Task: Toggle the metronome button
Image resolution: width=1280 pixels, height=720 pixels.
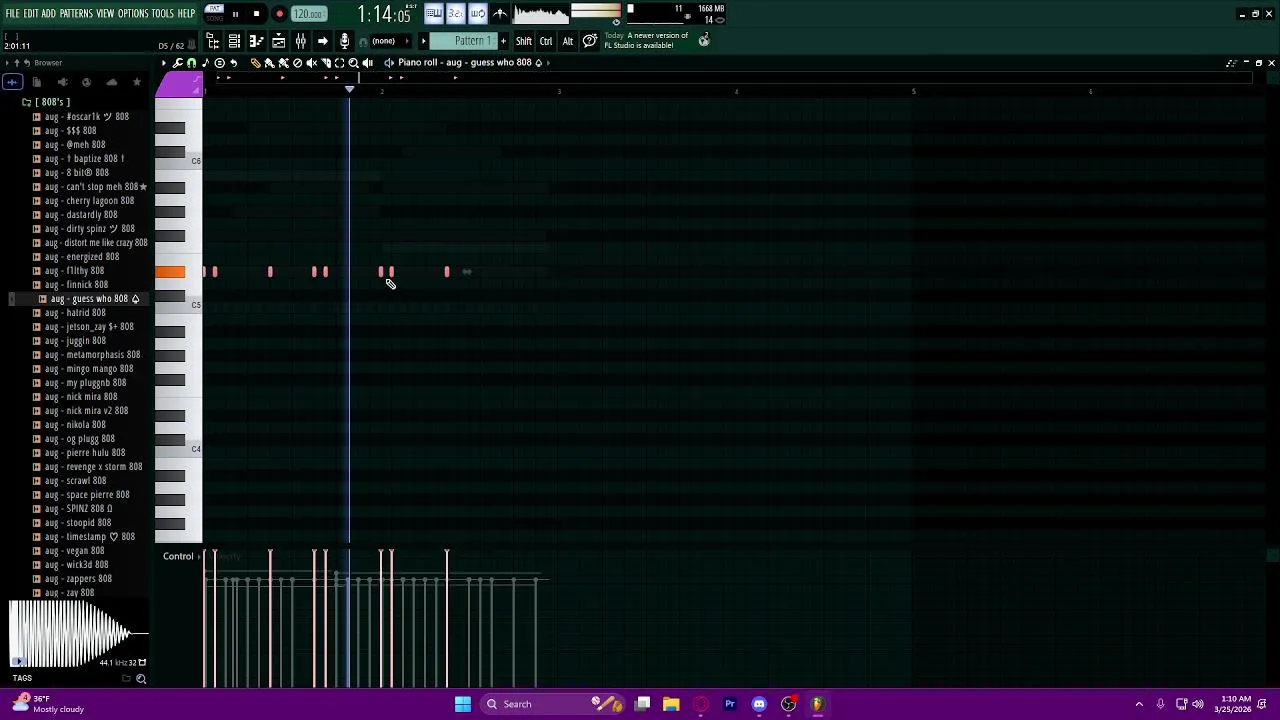Action: (499, 14)
